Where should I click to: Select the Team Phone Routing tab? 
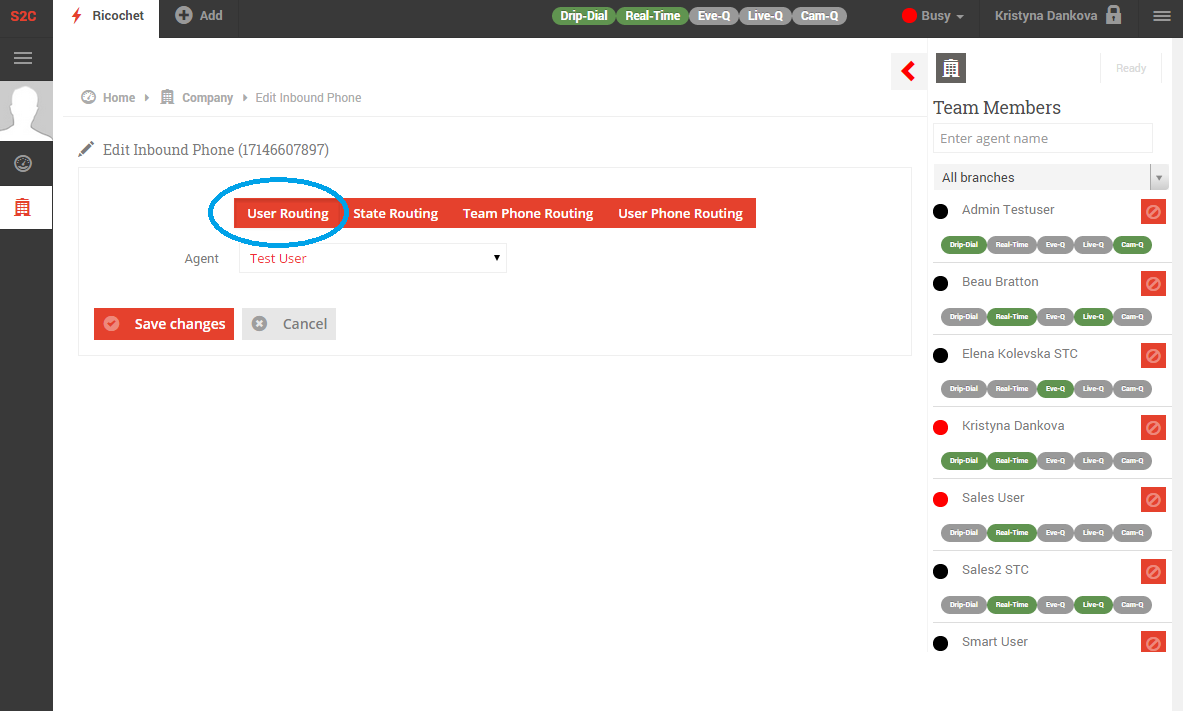point(528,213)
